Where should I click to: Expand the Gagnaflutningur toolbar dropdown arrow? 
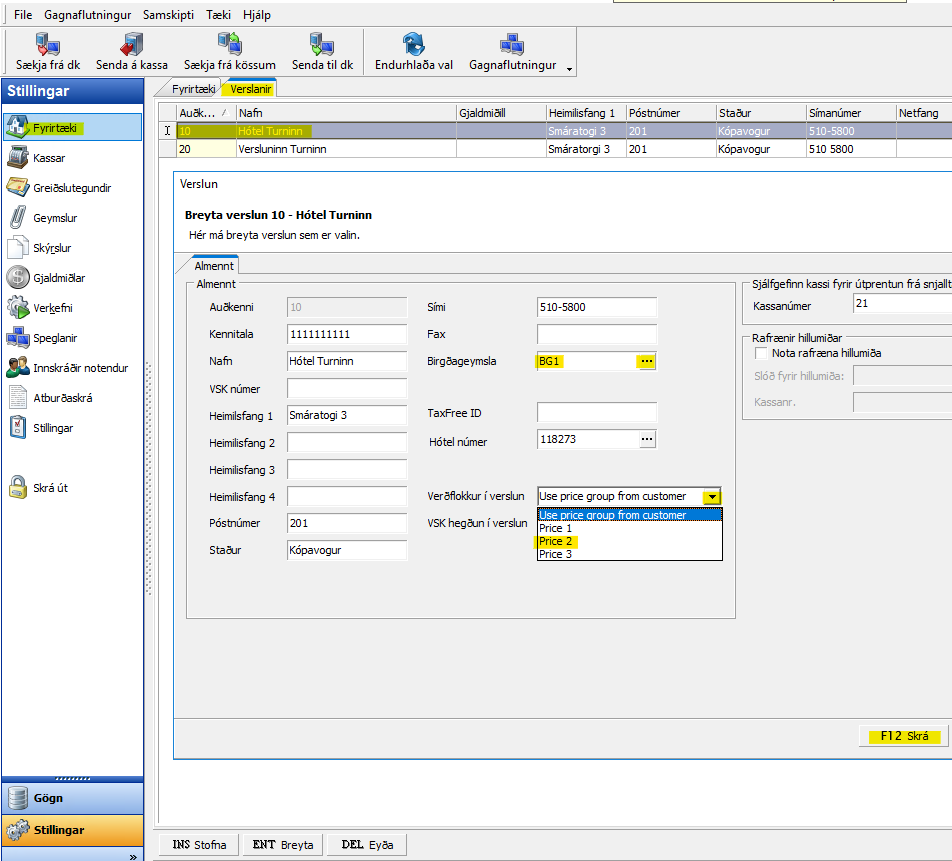point(569,69)
